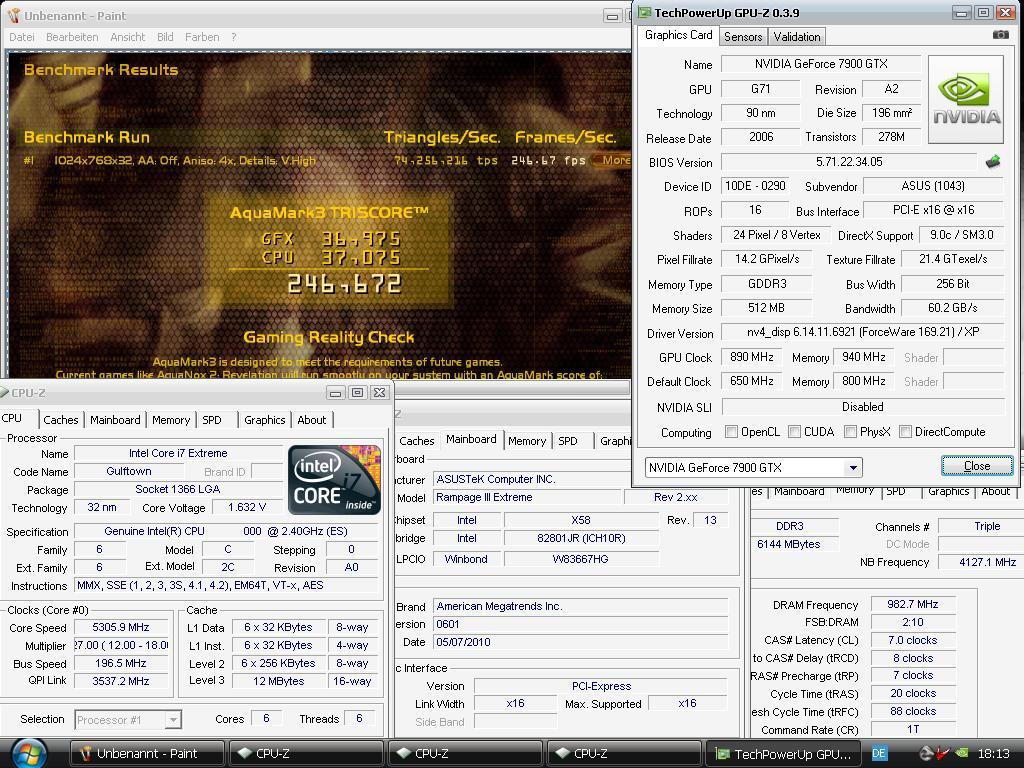Click the 18:13 taskbar clock

(x=993, y=754)
